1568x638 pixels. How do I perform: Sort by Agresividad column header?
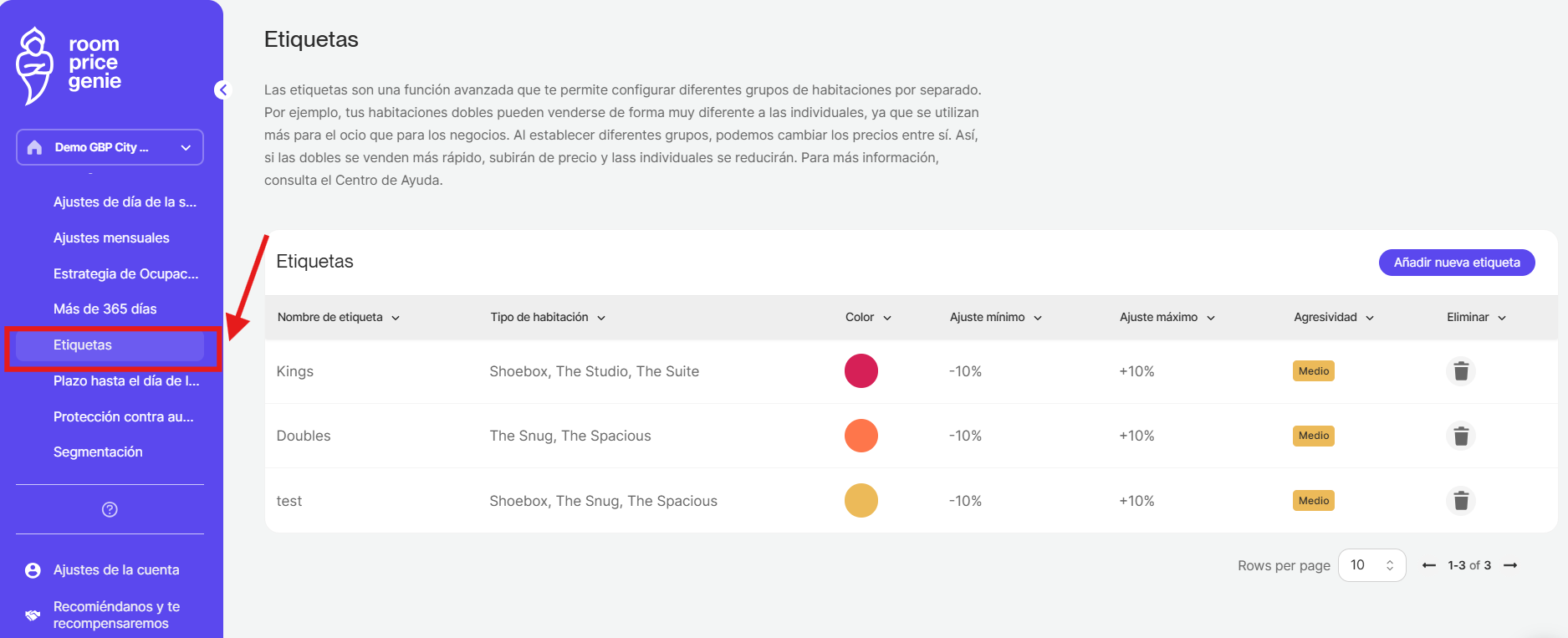point(1333,318)
